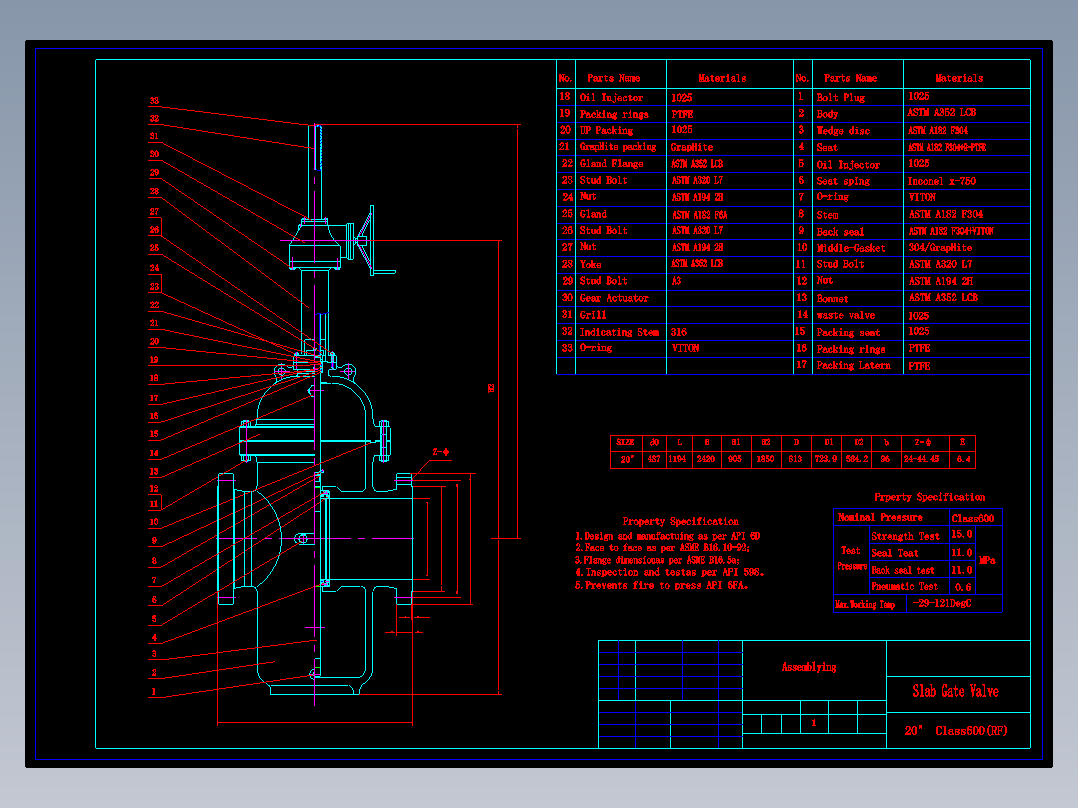Select the handwheel of the gear actuator
This screenshot has width=1078, height=808.
point(372,240)
